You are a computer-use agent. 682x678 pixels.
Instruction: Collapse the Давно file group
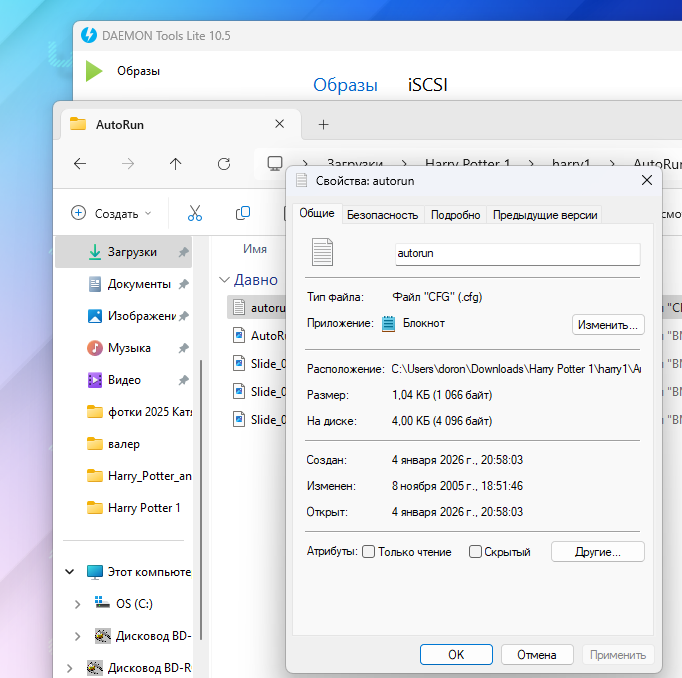point(223,280)
